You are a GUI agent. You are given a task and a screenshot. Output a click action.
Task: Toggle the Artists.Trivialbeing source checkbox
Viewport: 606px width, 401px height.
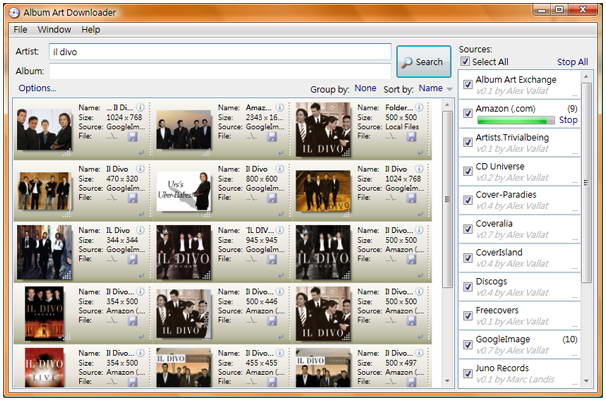[x=468, y=142]
